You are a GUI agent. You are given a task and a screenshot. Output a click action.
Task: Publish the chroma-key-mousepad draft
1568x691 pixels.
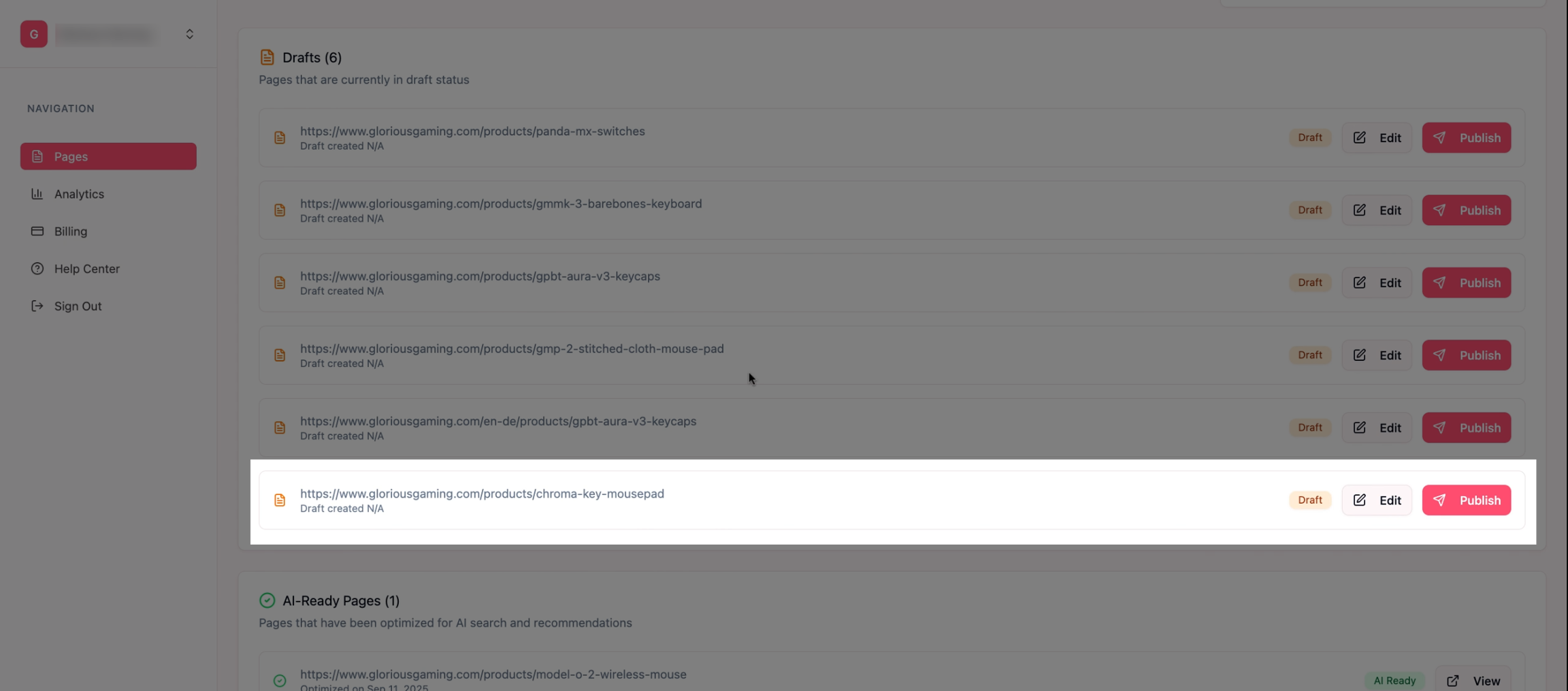pyautogui.click(x=1467, y=500)
